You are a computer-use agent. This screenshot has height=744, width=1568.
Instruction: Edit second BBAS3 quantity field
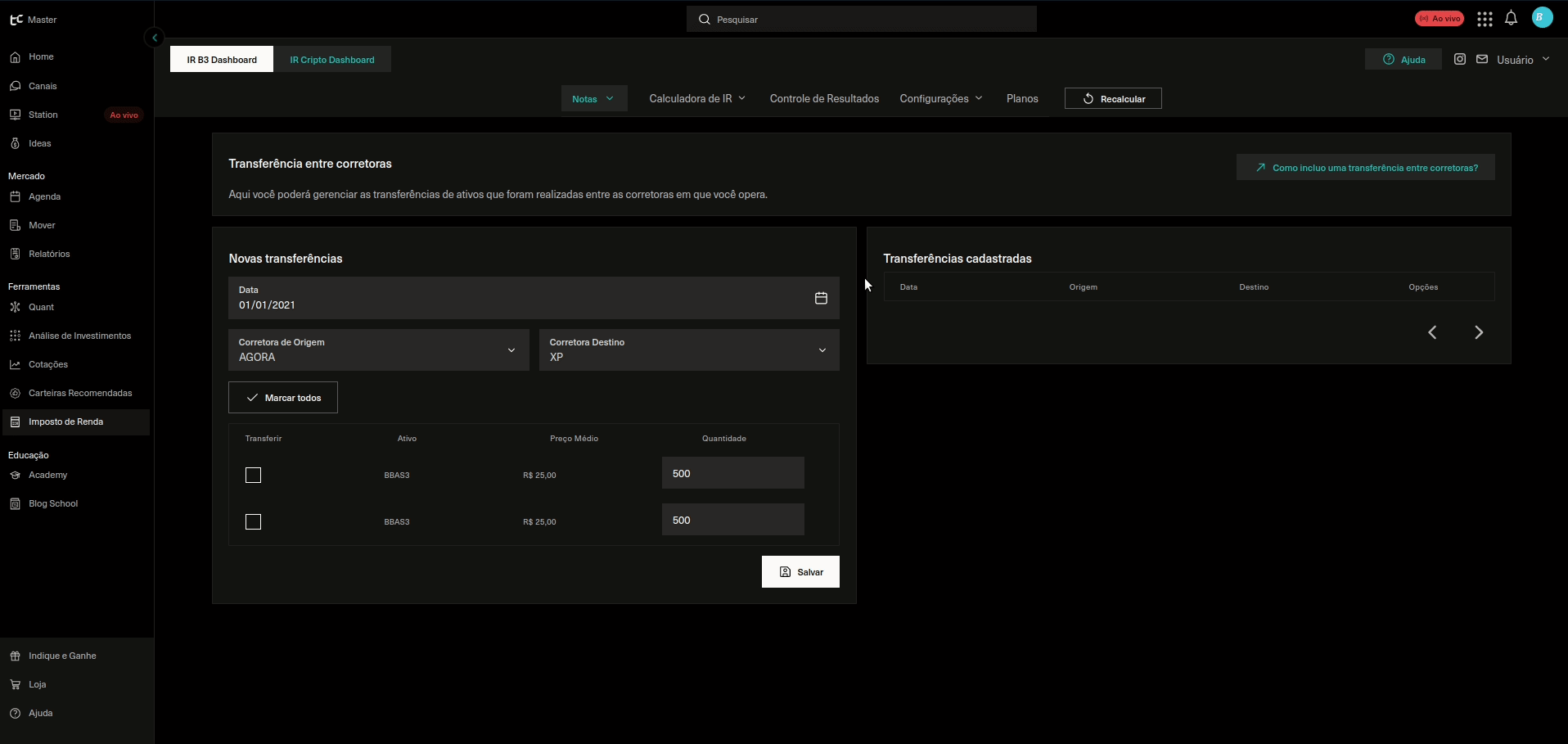click(733, 520)
